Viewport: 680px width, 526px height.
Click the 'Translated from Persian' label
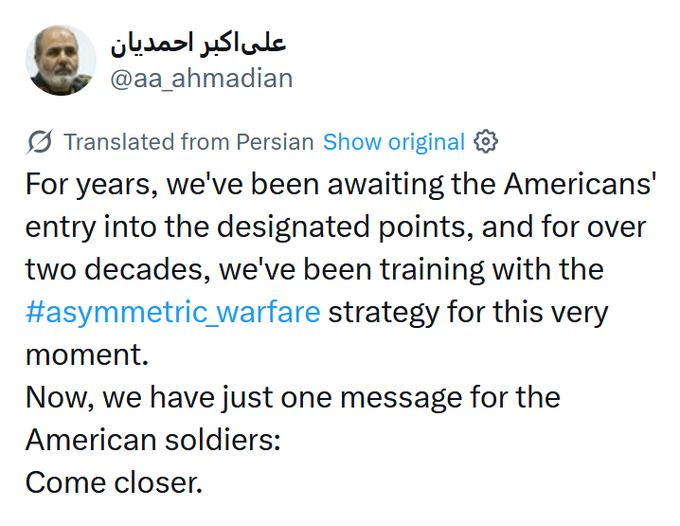pos(188,142)
